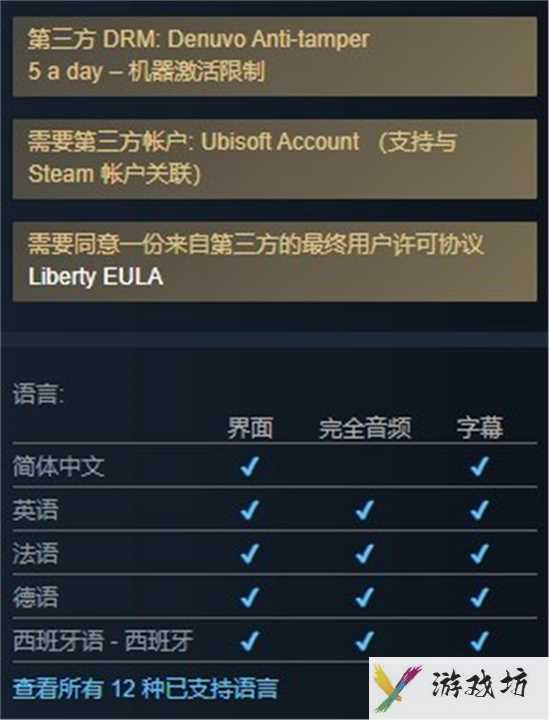Click the German subtitles checkmark
The height and width of the screenshot is (720, 549).
[479, 597]
